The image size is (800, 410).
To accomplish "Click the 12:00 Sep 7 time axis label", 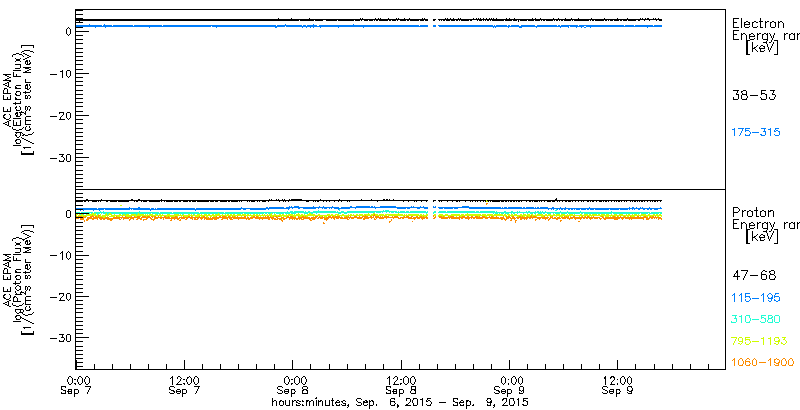I will click(184, 386).
